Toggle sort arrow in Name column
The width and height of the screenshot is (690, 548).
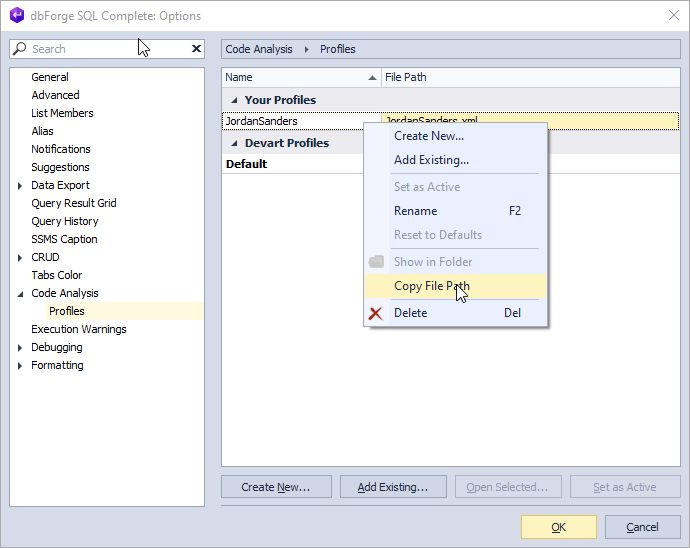(372, 77)
